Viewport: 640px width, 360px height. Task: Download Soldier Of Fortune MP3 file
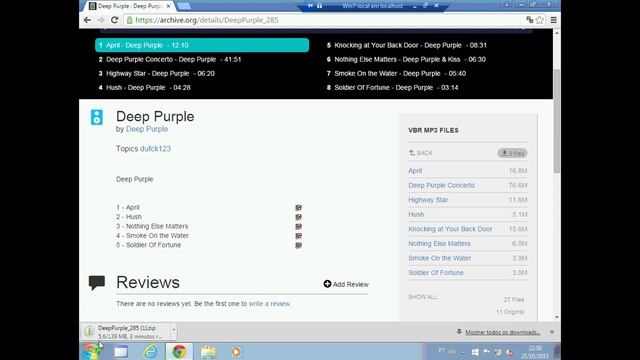tap(436, 273)
